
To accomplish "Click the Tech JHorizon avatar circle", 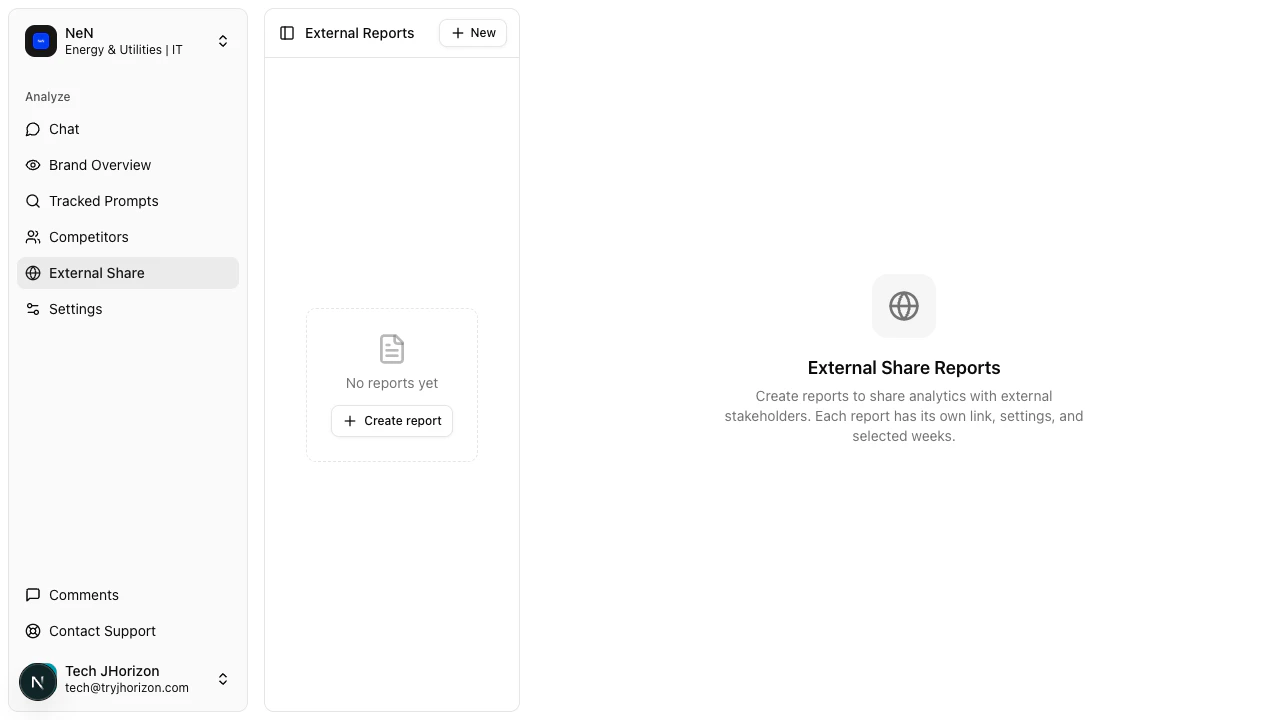I will tap(38, 681).
